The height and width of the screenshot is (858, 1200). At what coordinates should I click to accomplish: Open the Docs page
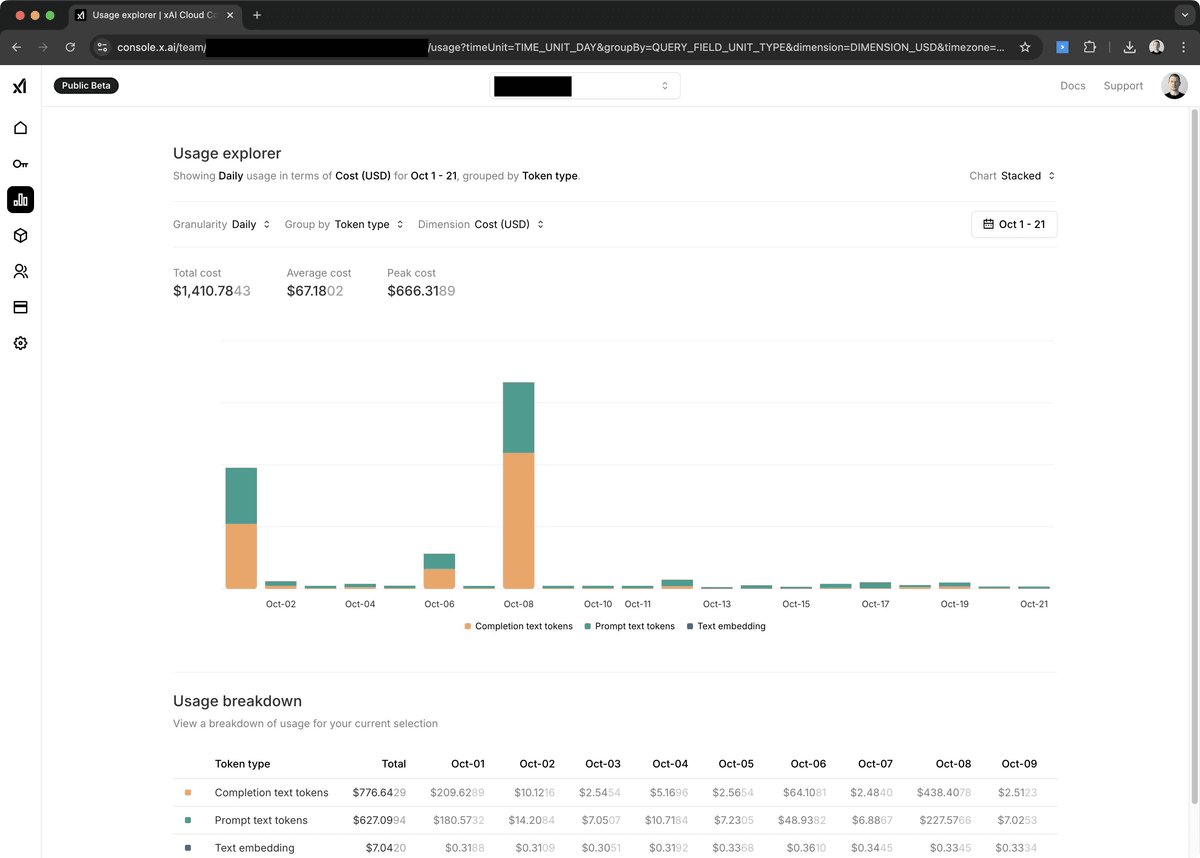click(x=1072, y=86)
